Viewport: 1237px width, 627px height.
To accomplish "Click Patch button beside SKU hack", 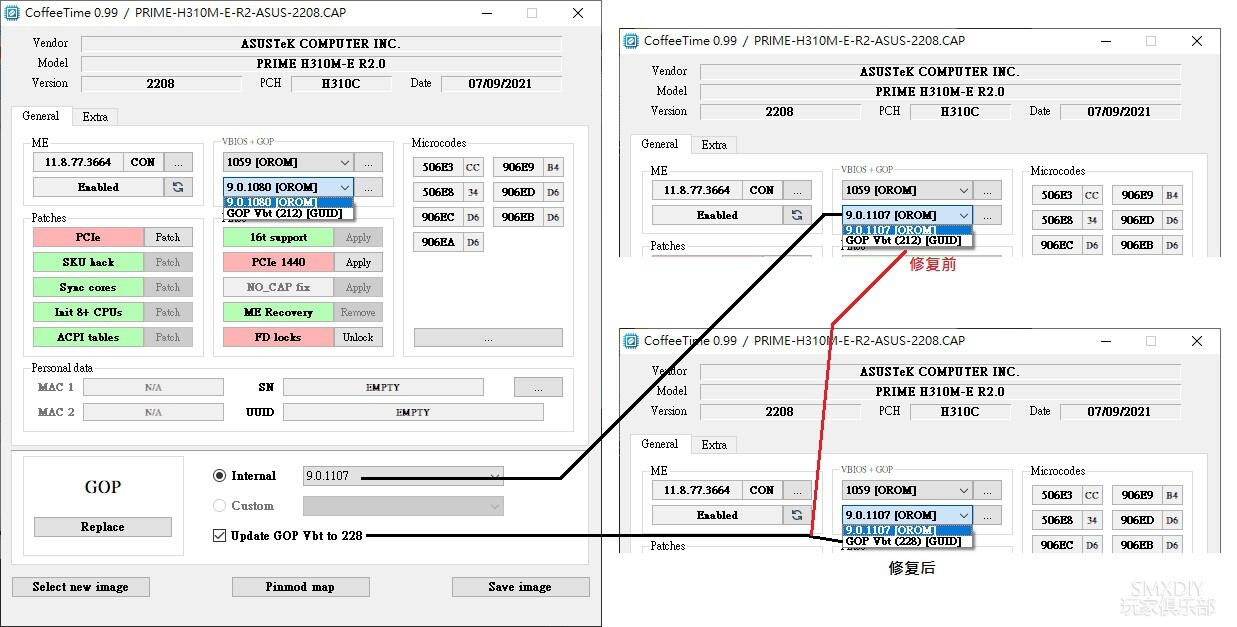I will click(168, 262).
